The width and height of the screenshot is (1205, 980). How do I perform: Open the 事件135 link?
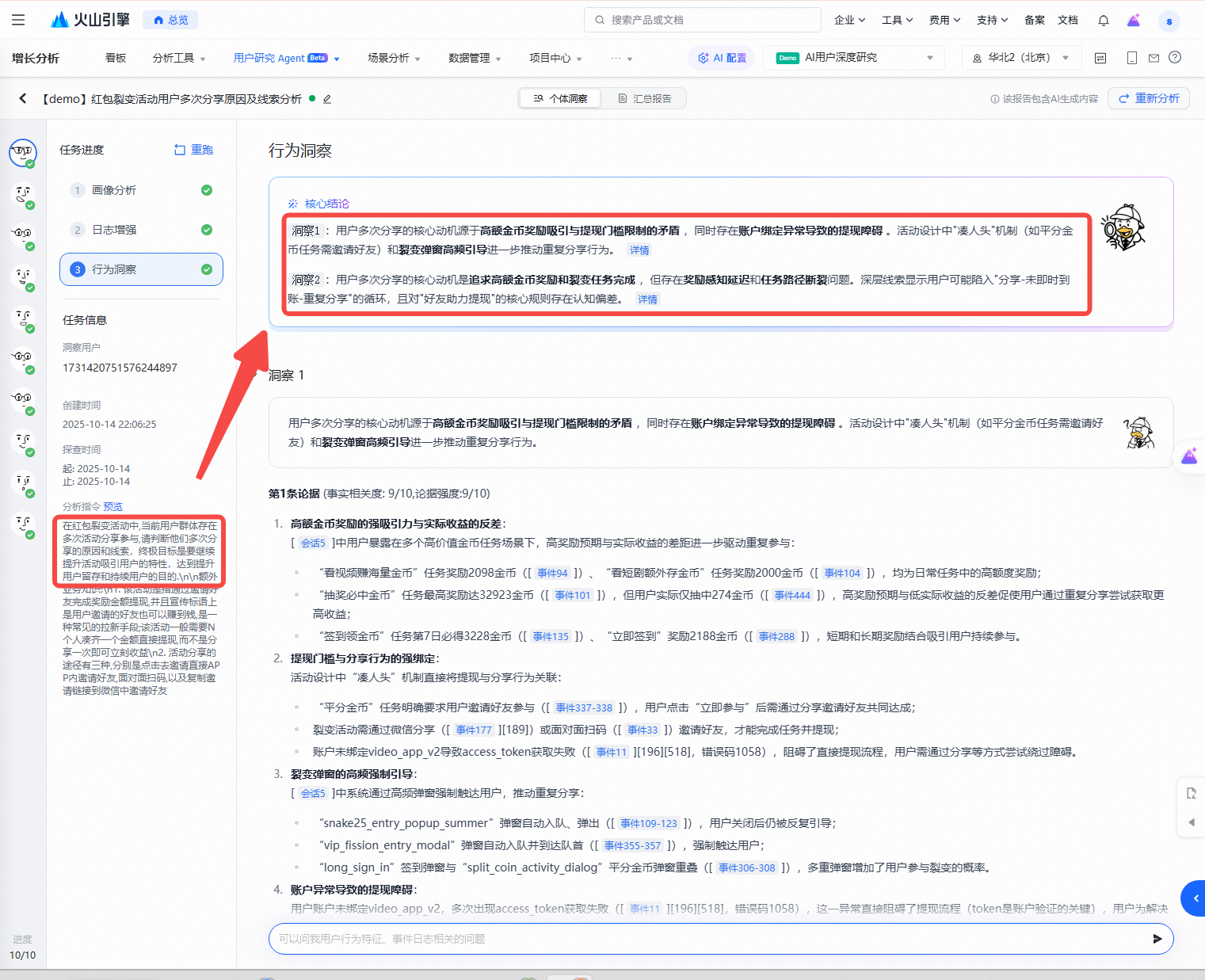coord(551,636)
